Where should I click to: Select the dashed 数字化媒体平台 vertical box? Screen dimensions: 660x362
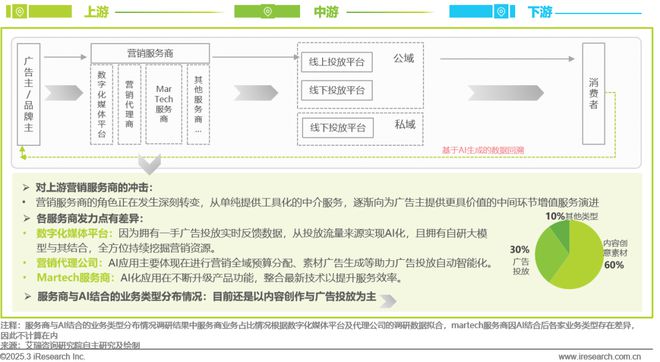coord(102,104)
